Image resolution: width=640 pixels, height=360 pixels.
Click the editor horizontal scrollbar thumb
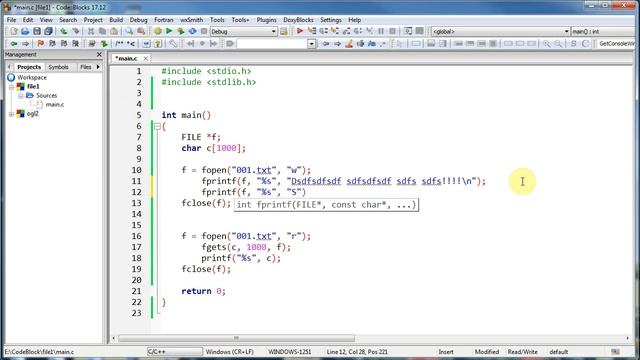[x=236, y=338]
